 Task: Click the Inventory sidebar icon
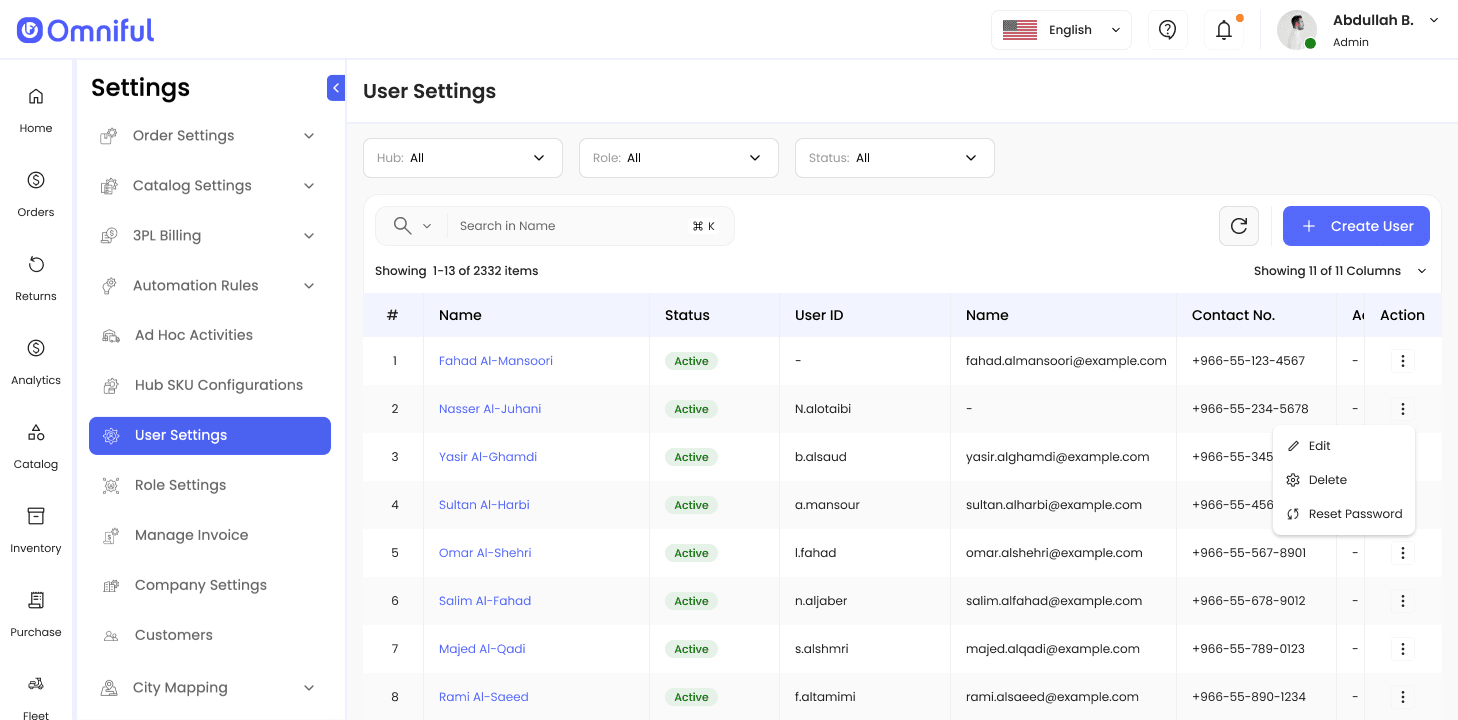tap(36, 528)
